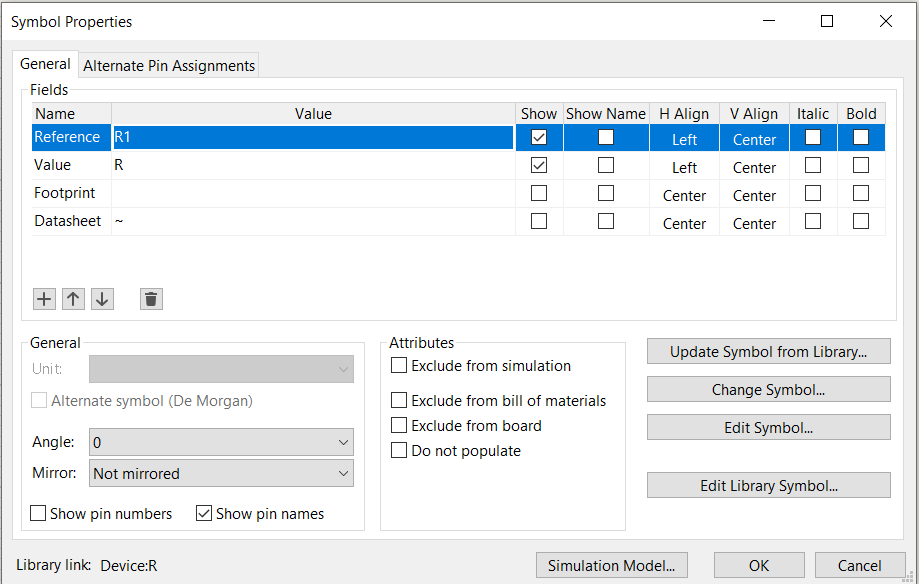Click the move field down arrow icon

pyautogui.click(x=102, y=299)
